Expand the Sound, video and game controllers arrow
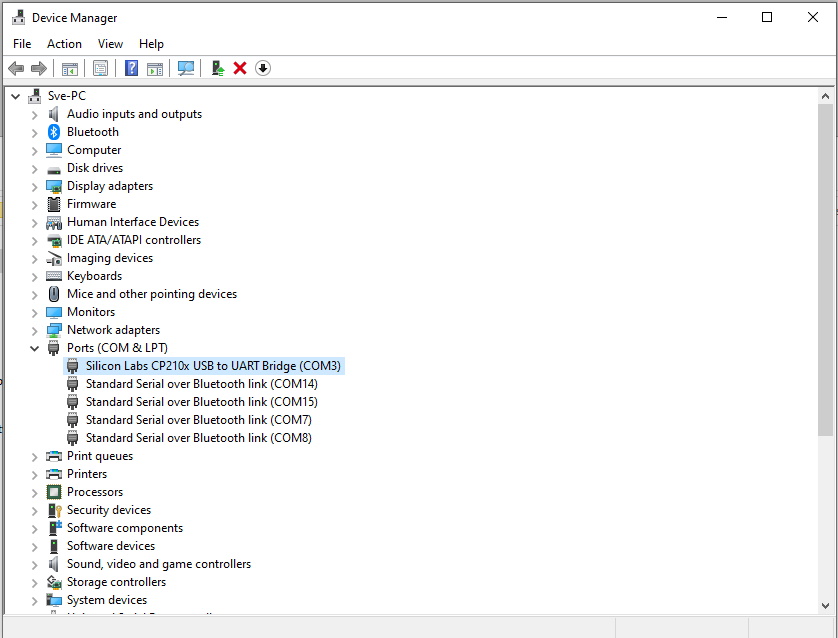Screen dimensions: 838x638 pyautogui.click(x=35, y=564)
